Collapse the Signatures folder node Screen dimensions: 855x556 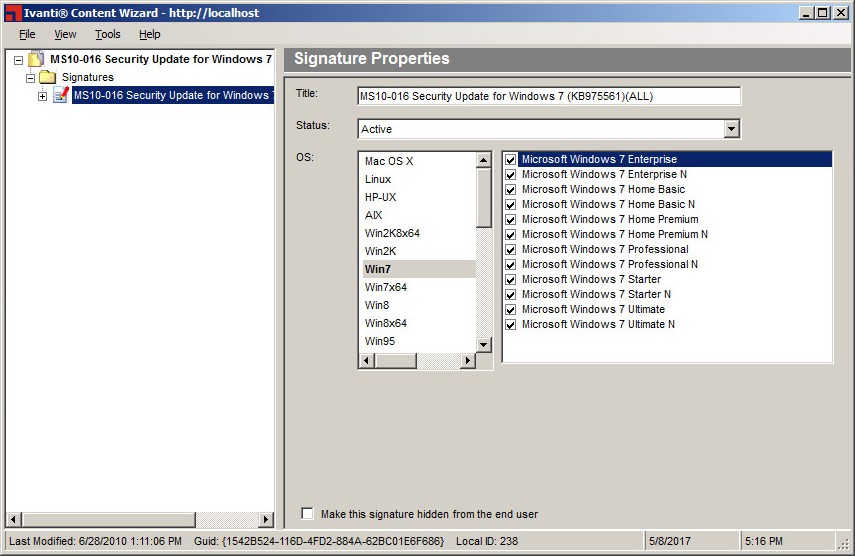click(x=31, y=78)
